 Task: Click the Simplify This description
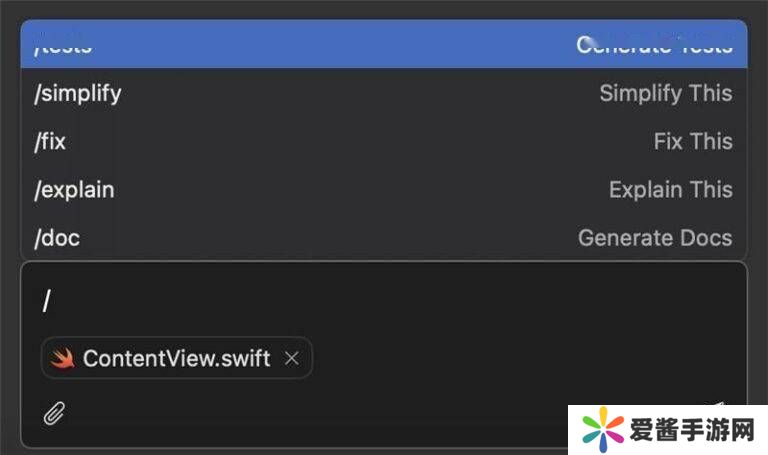tap(665, 94)
